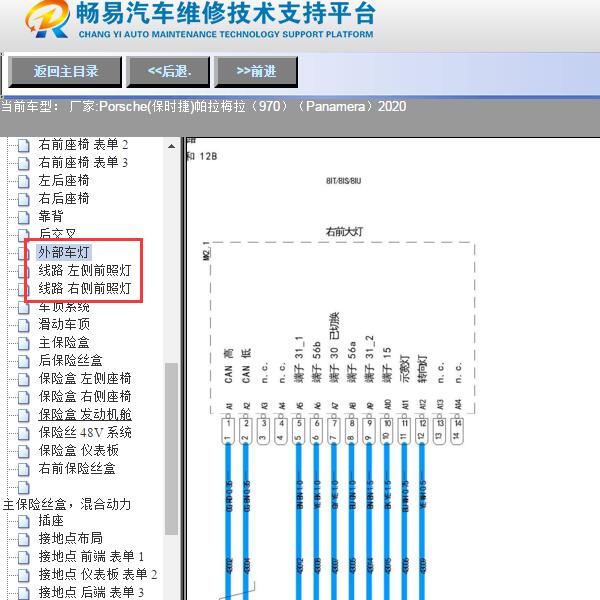600x600 pixels.
Task: Open the 接地点布局 entry
Action: pyautogui.click(x=70, y=538)
